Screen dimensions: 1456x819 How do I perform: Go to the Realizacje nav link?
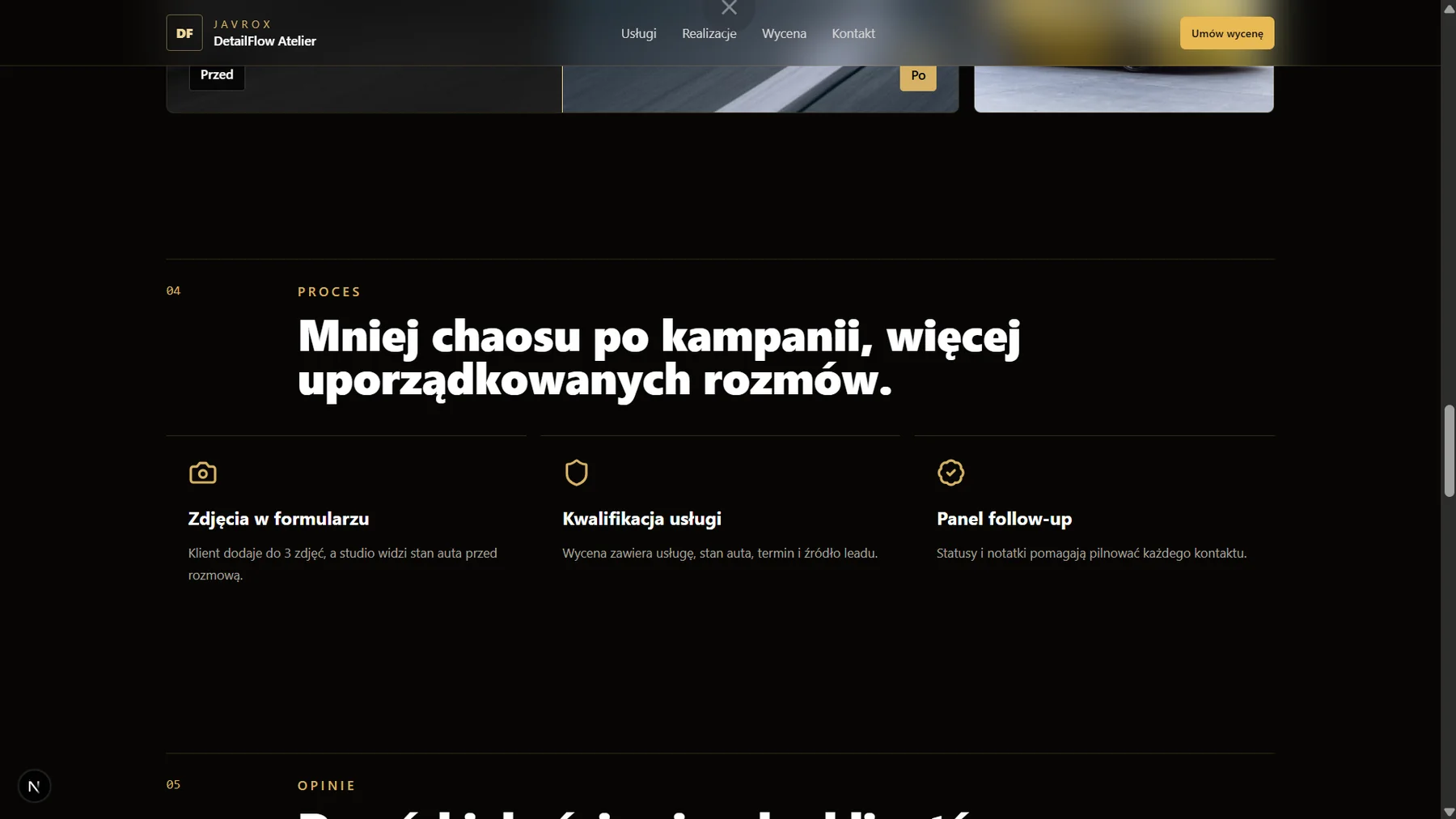[709, 33]
